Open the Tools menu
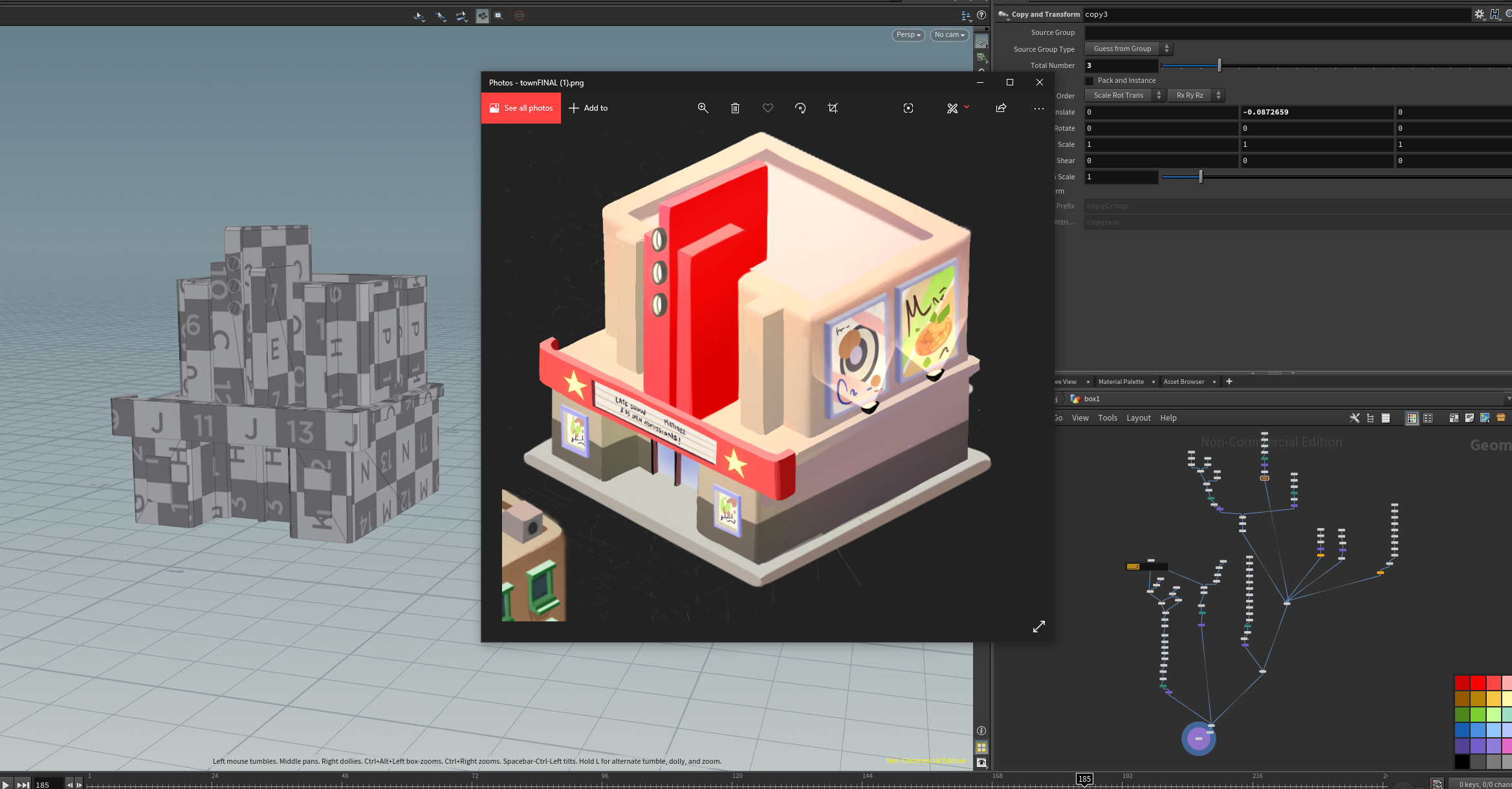Image resolution: width=1512 pixels, height=789 pixels. click(x=1108, y=417)
